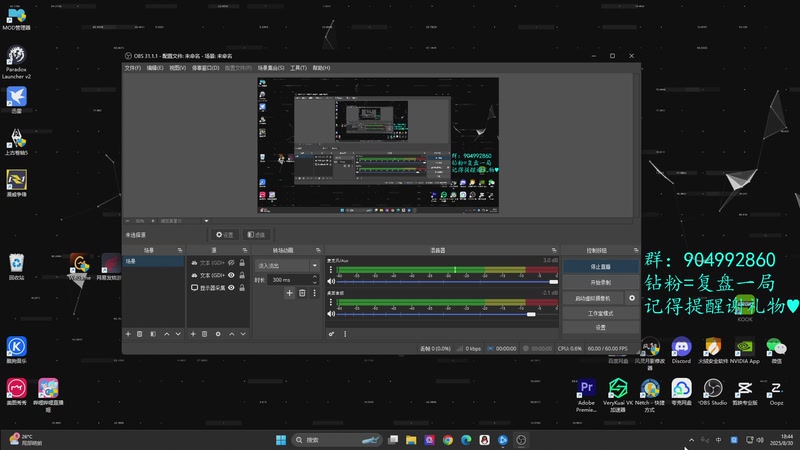Select the scene entry in the Scenes list
This screenshot has width=800, height=450.
[x=153, y=261]
